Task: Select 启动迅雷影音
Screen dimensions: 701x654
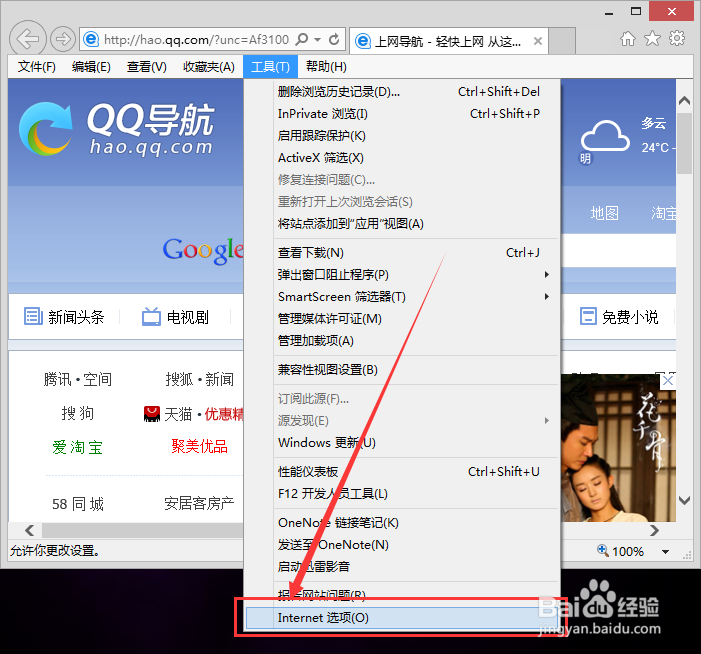Action: (x=402, y=566)
